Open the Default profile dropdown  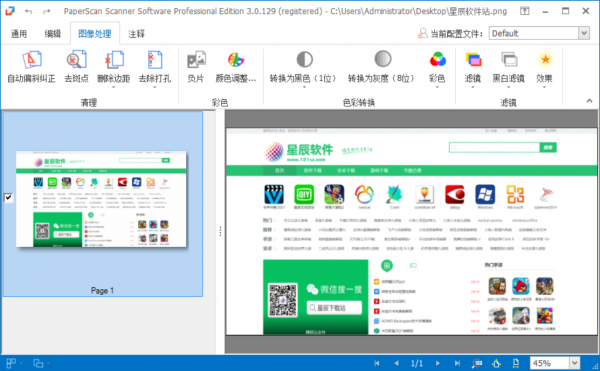pos(584,33)
